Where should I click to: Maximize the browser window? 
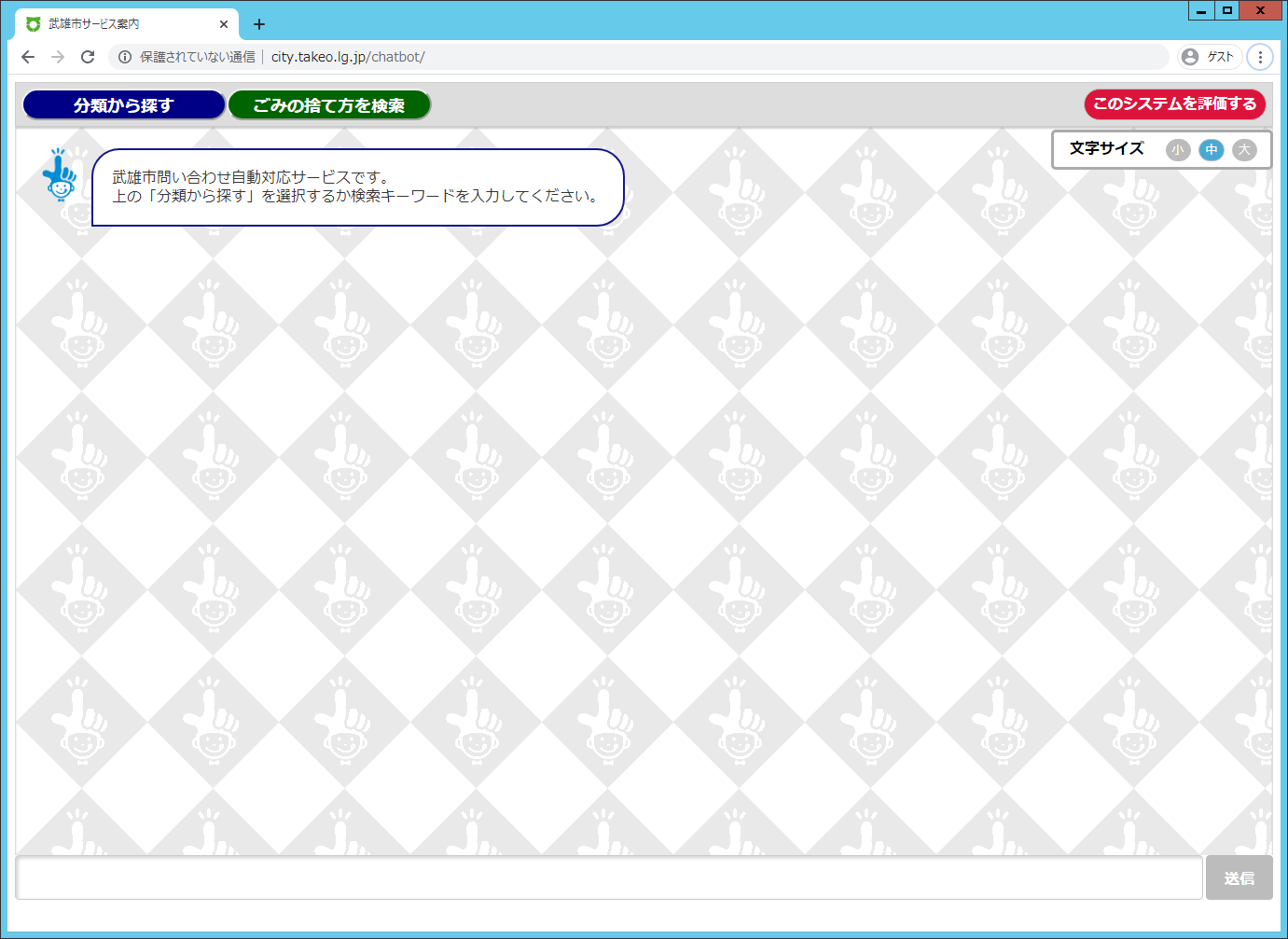[1227, 10]
